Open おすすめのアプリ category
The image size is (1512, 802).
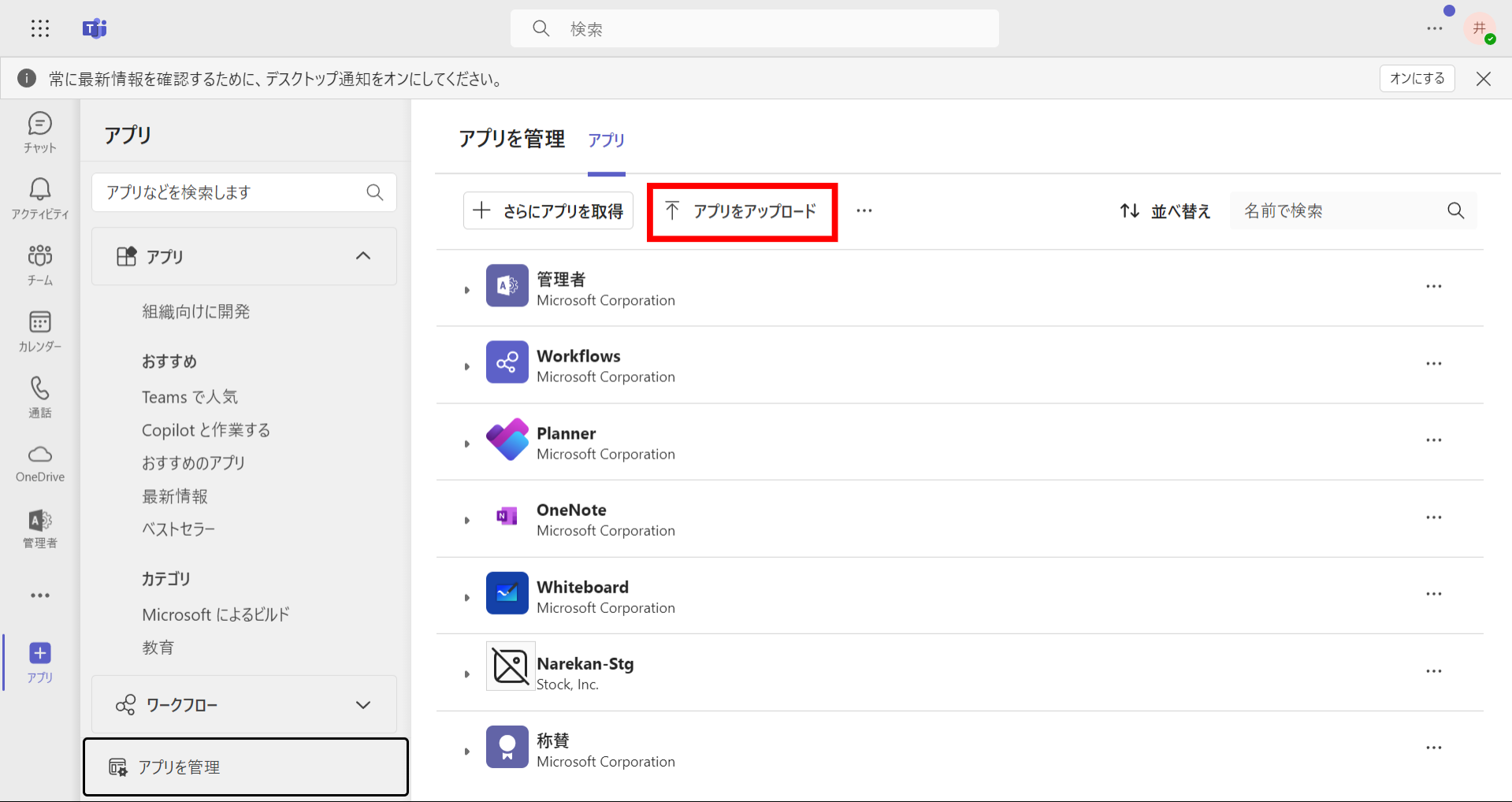[x=193, y=463]
